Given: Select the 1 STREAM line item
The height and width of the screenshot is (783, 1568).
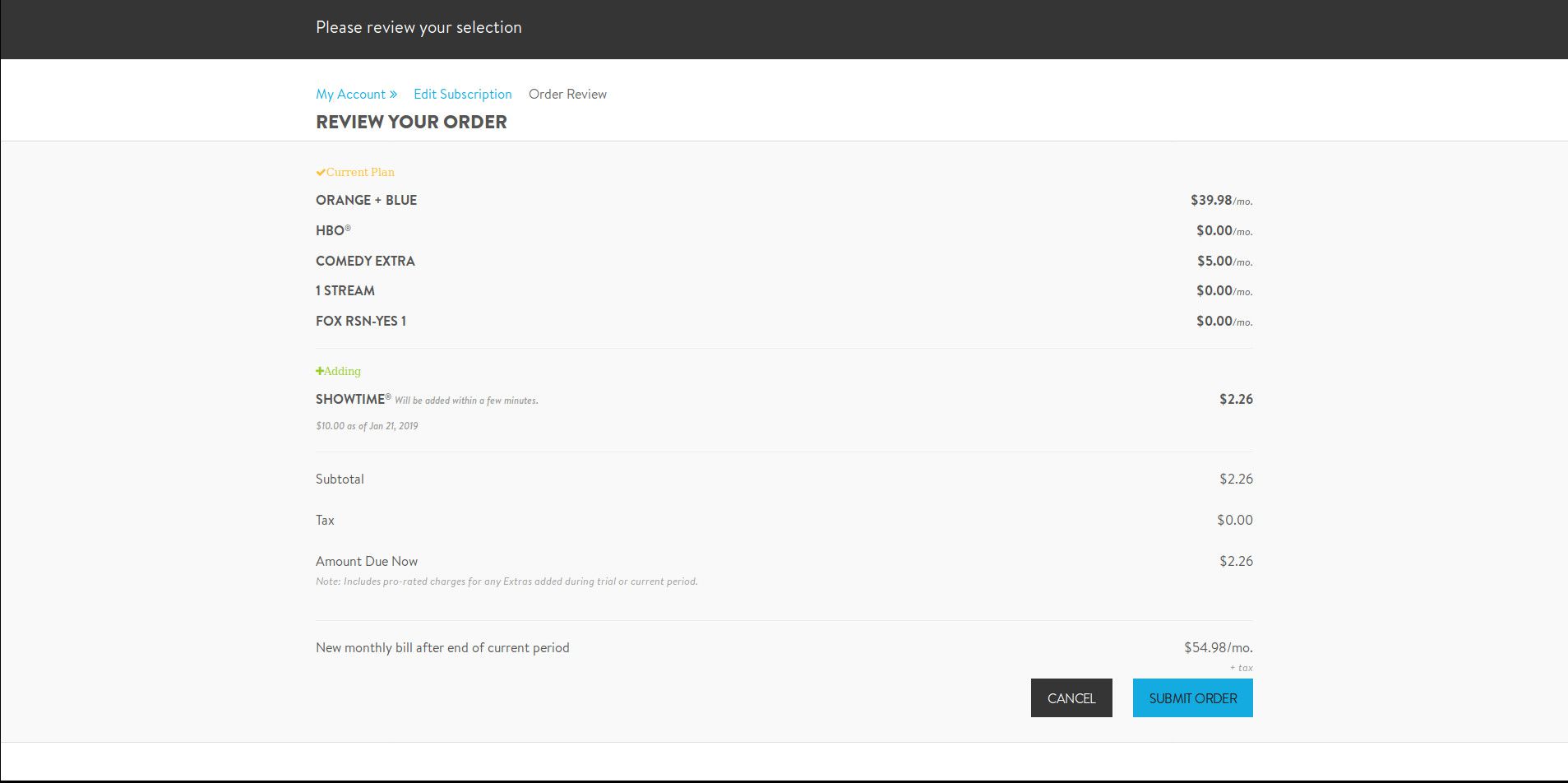Looking at the screenshot, I should pyautogui.click(x=345, y=290).
